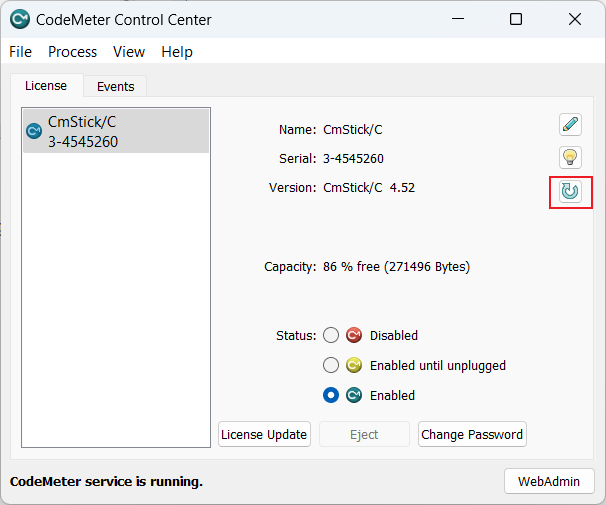
Task: Open the File menu
Action: (21, 52)
